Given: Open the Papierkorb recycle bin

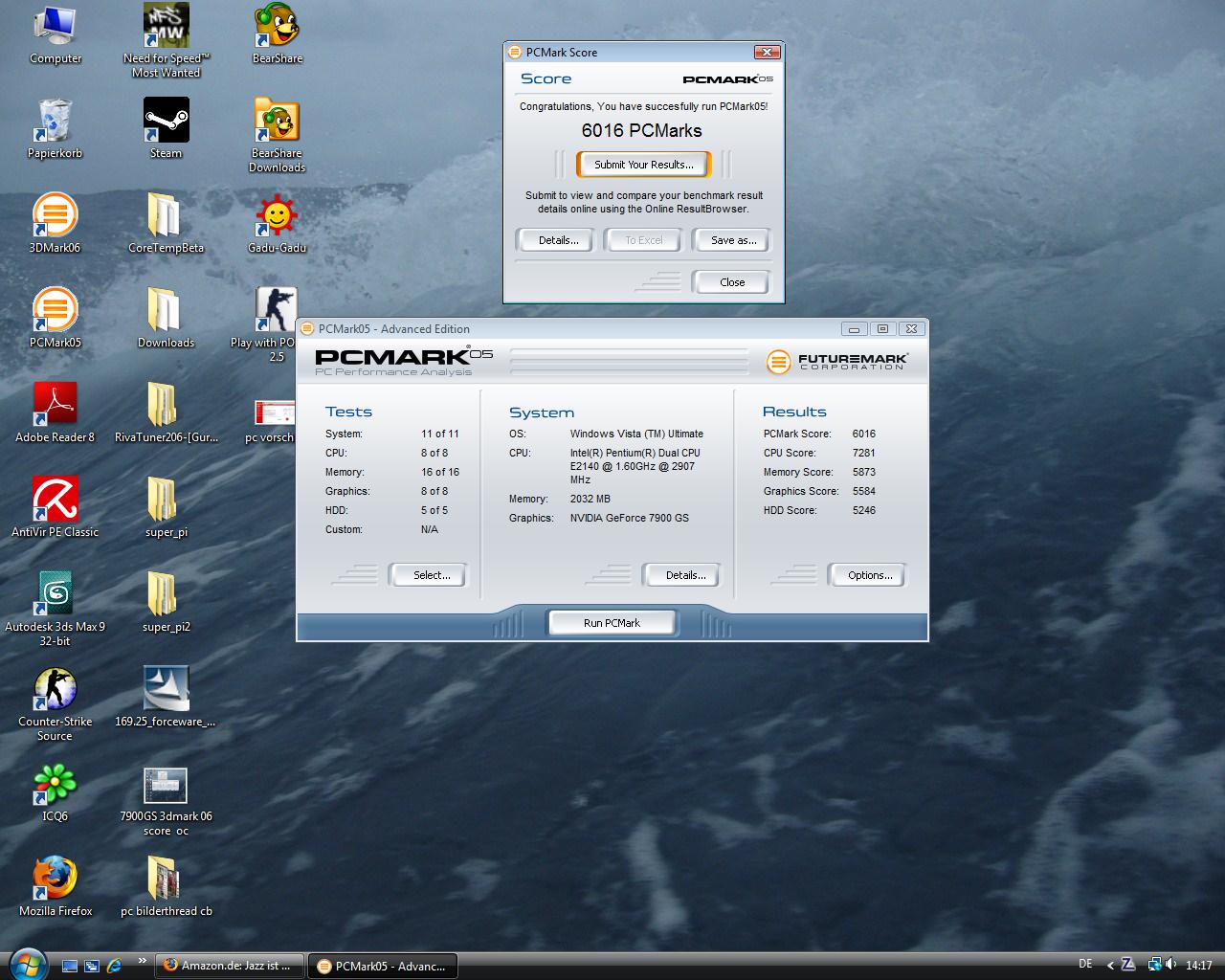Looking at the screenshot, I should (x=55, y=128).
